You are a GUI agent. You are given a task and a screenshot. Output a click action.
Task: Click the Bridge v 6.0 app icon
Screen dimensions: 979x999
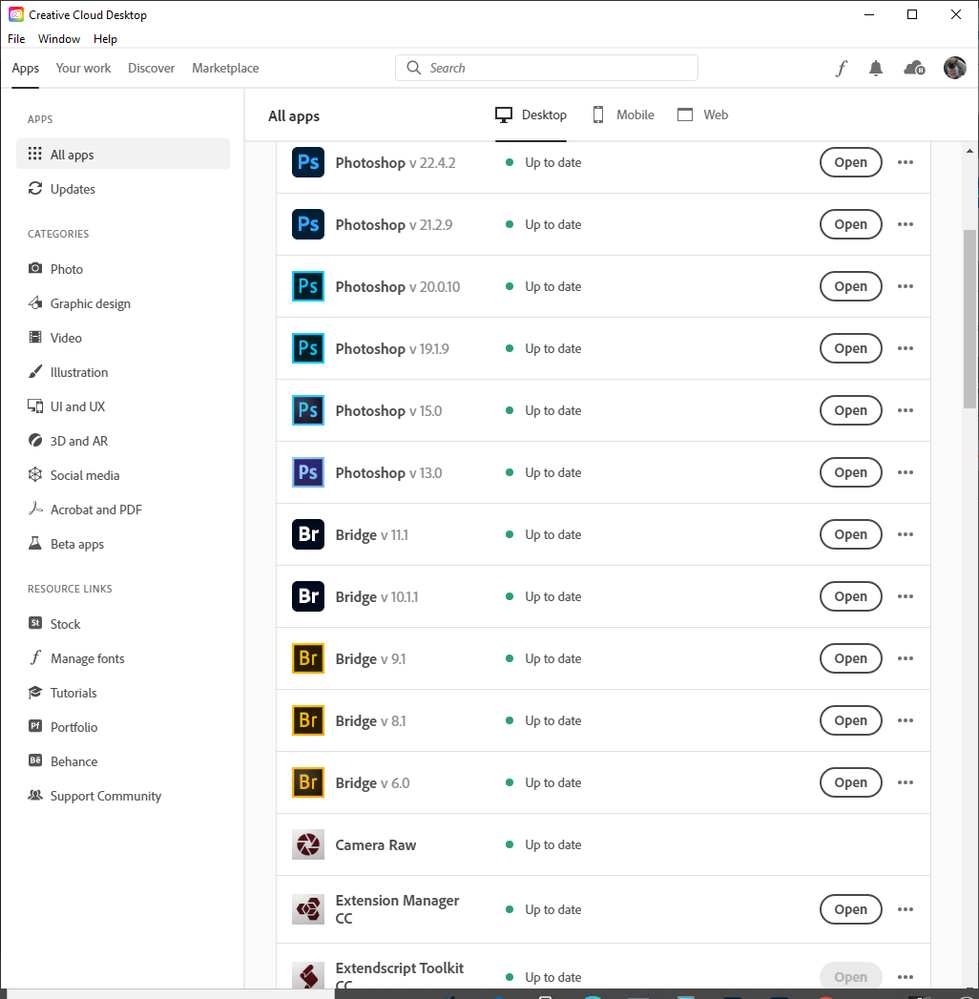coord(308,782)
